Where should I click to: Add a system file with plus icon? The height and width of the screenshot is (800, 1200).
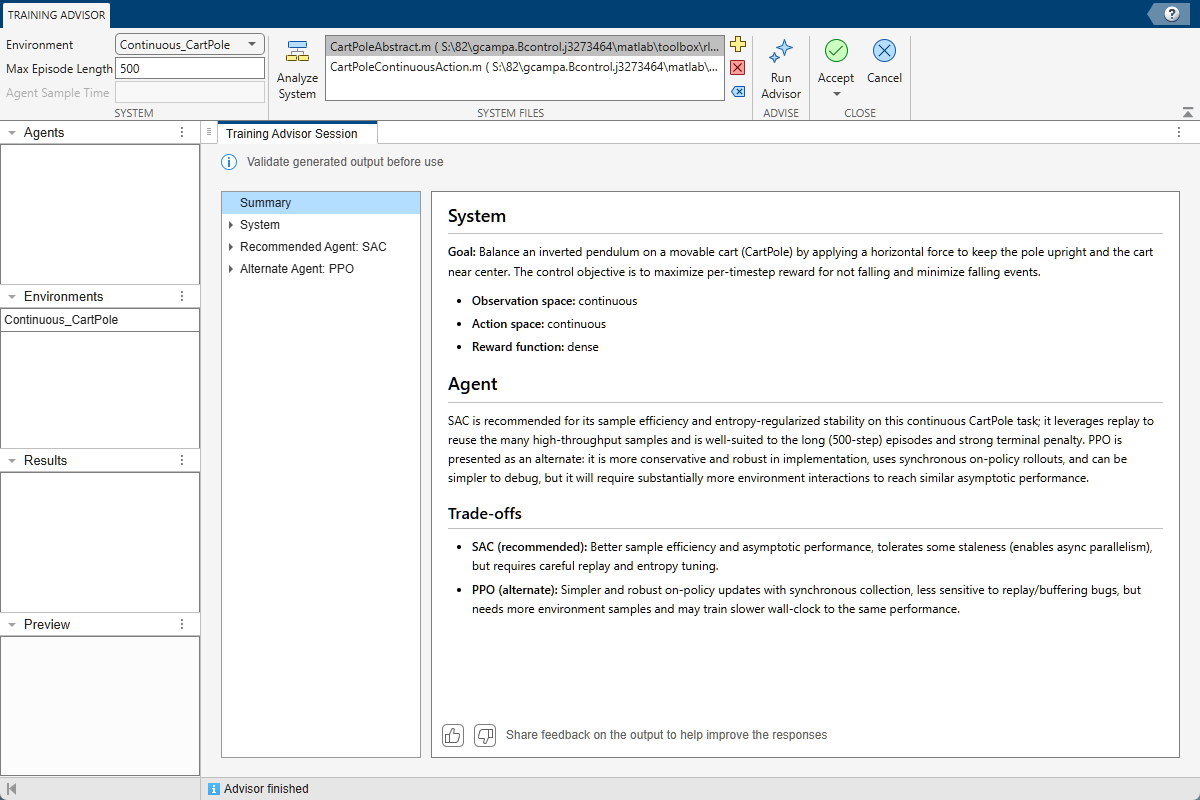pos(738,44)
